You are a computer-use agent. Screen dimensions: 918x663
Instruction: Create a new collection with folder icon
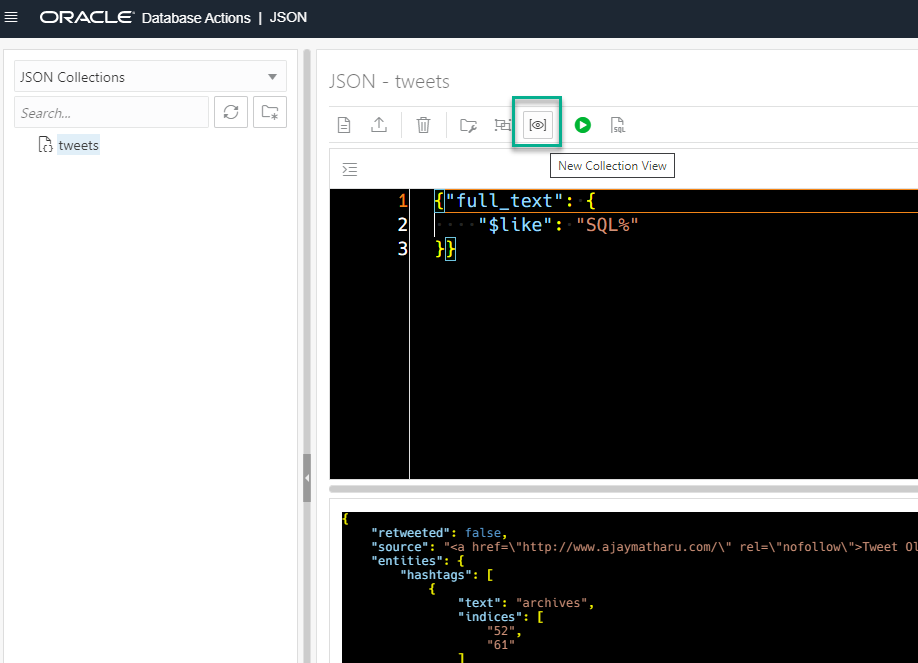pos(270,112)
